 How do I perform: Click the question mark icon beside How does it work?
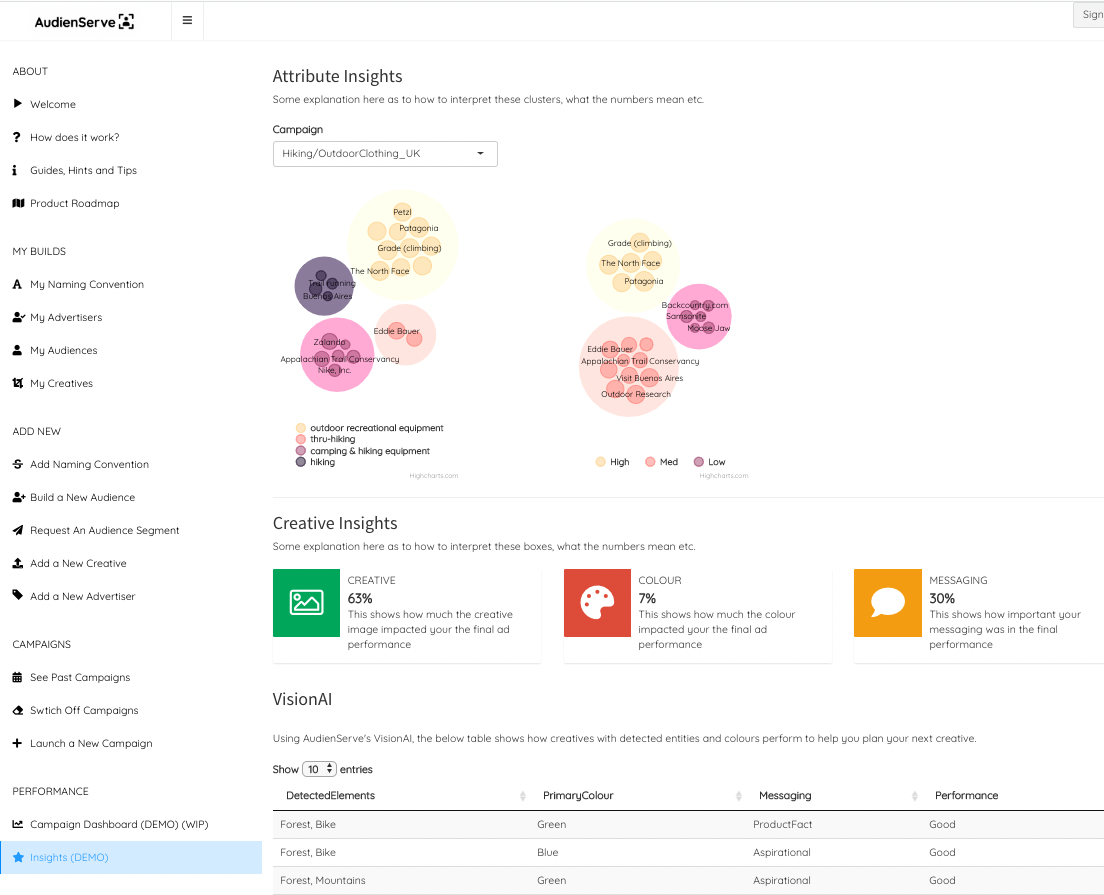(x=17, y=137)
